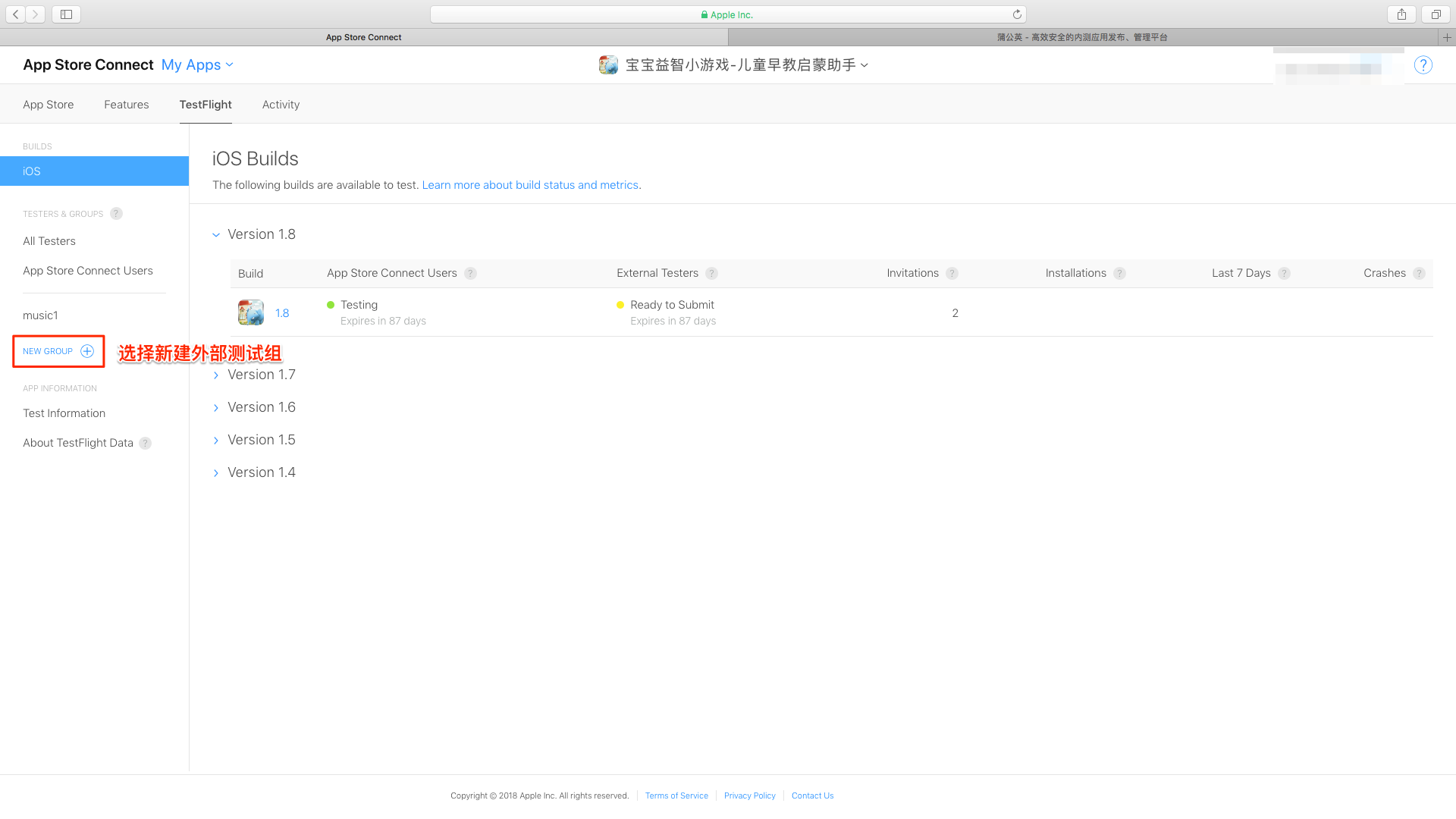Viewport: 1456px width, 819px height.
Task: Toggle the Safari sidebar button
Action: click(x=66, y=14)
